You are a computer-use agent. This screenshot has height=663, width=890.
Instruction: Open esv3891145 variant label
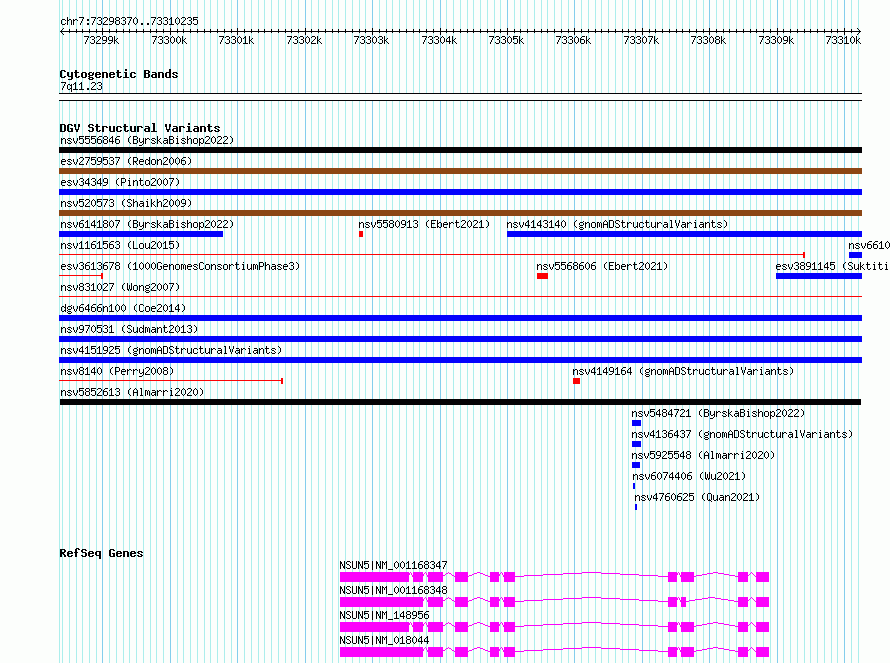click(832, 266)
